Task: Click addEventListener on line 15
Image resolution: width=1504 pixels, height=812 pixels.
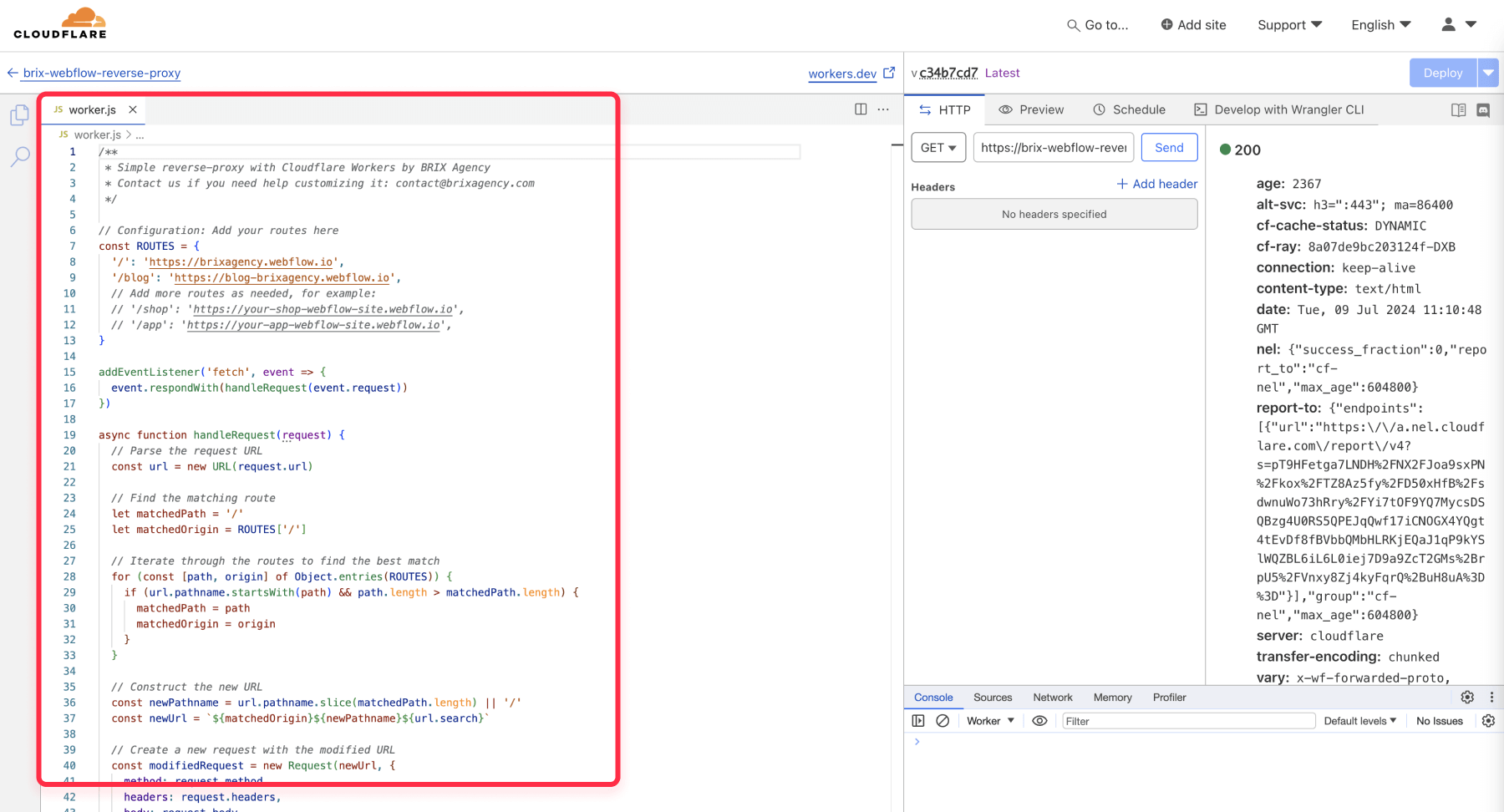Action: point(149,373)
